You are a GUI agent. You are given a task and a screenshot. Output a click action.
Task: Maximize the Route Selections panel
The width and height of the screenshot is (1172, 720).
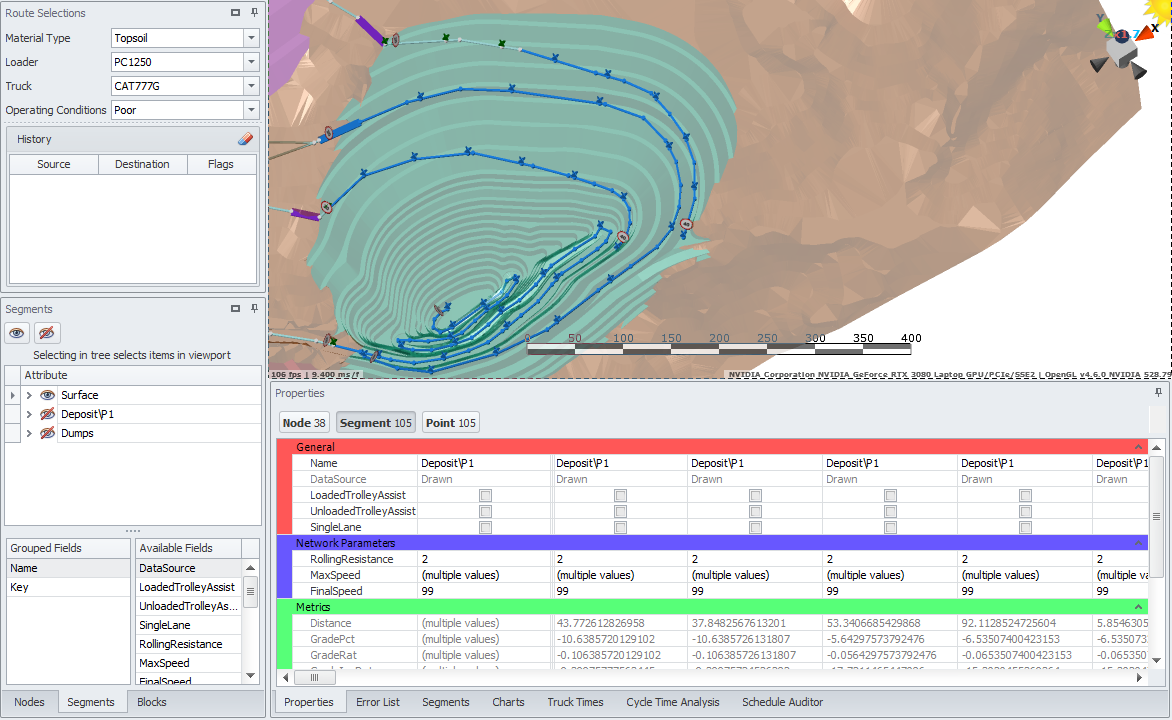point(235,13)
